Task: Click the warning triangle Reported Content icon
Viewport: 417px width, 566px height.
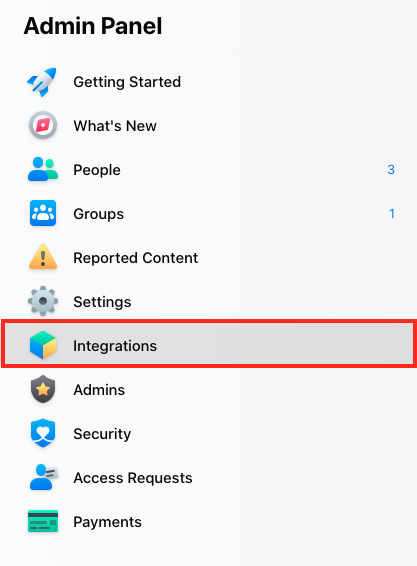Action: coord(43,257)
